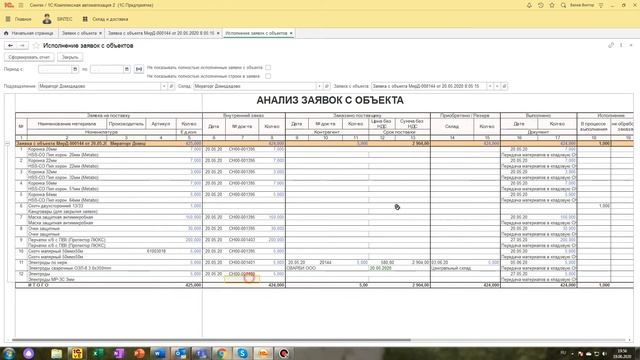Screen dimensions: 640x360
Task: Open the Склад value form icon
Action: 327,86
